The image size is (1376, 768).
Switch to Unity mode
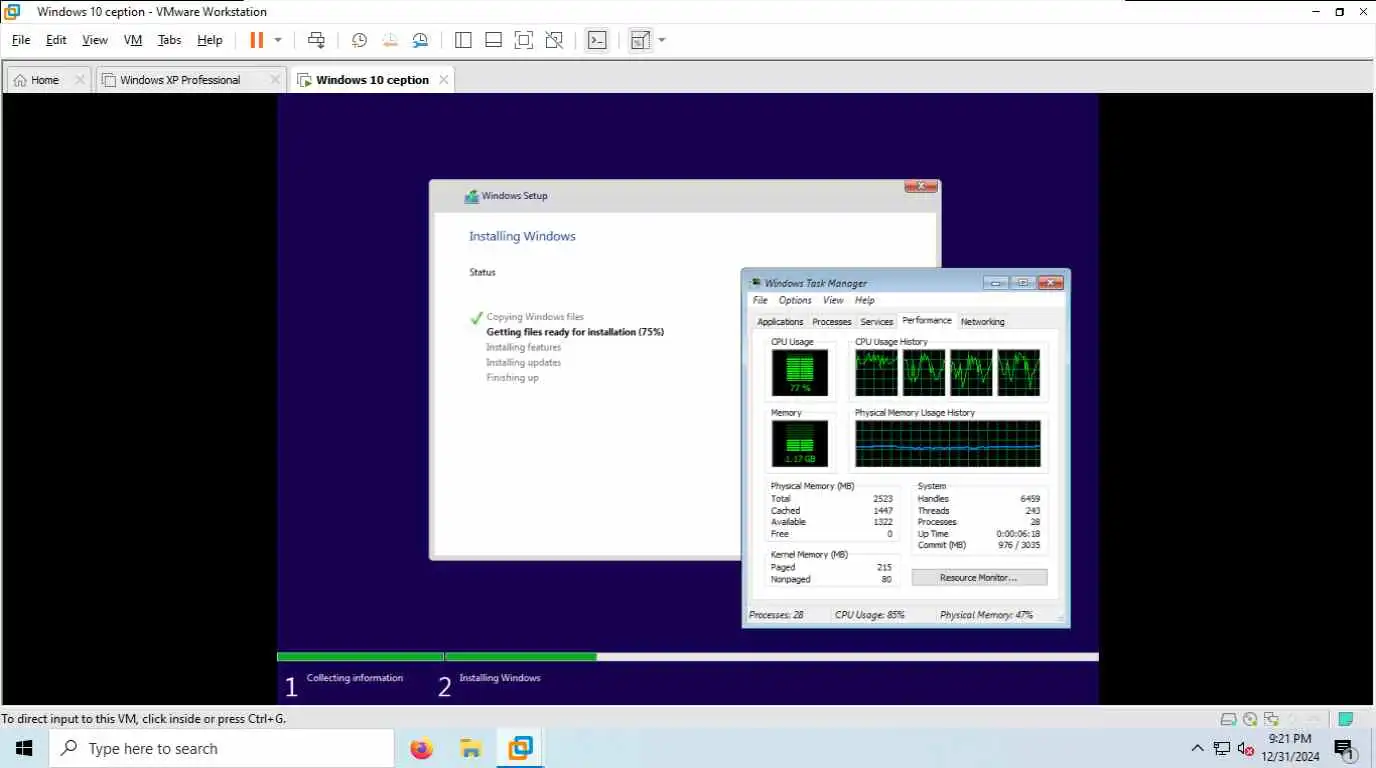point(554,40)
